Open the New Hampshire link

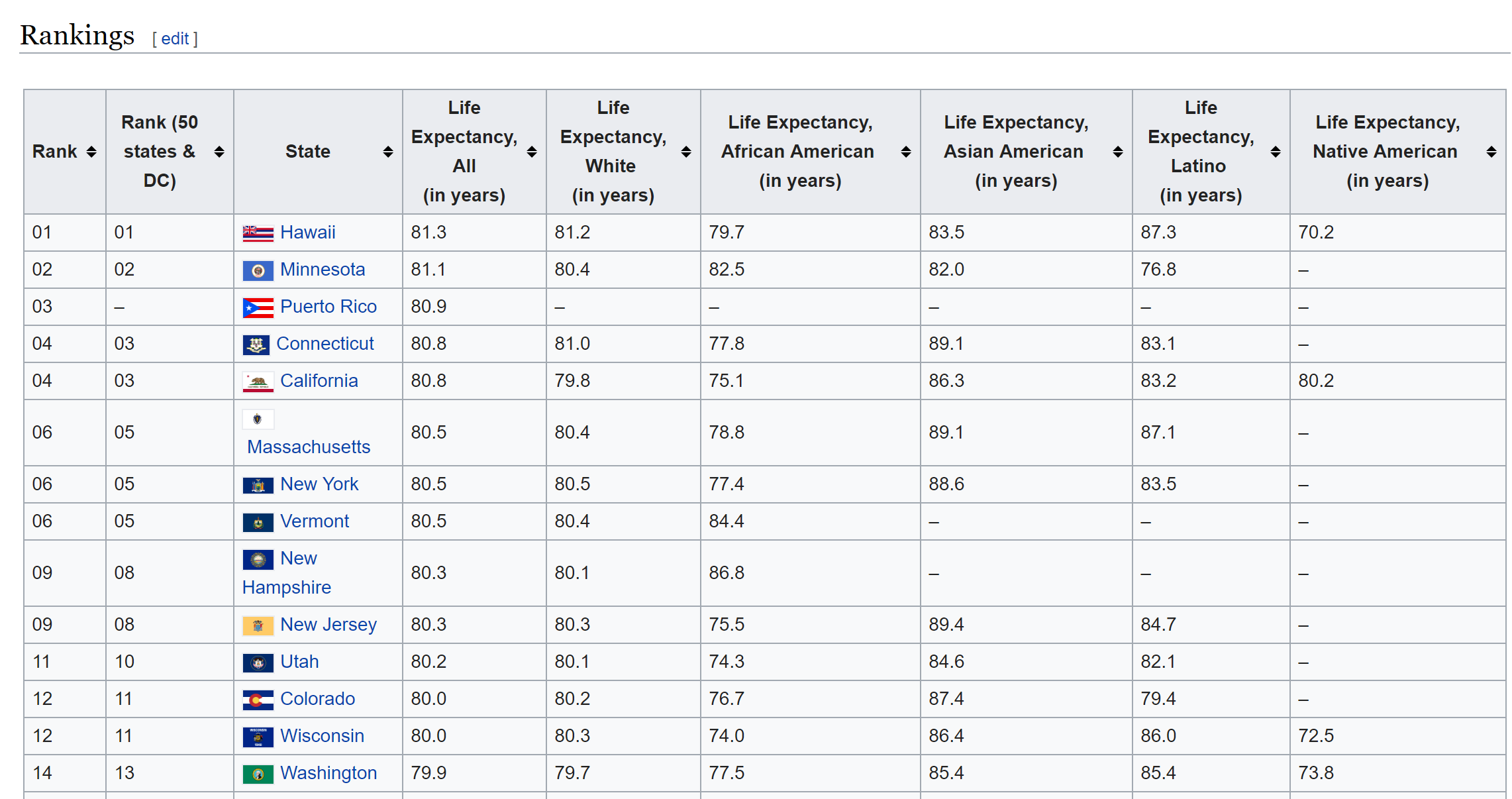click(287, 572)
